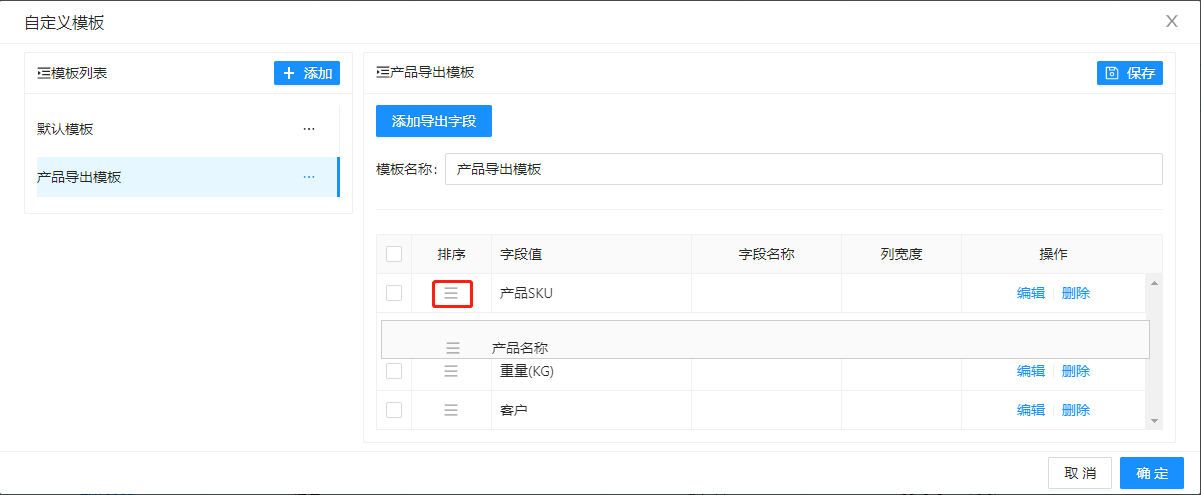Click 删除 link for 重量(KG) row
The image size is (1201, 495).
pyautogui.click(x=1076, y=371)
